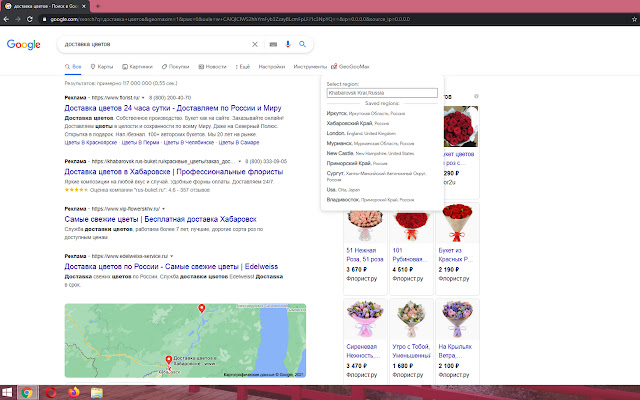The width and height of the screenshot is (640, 400).
Task: Open the florist.ru ad dropdown arrow
Action: tap(143, 98)
